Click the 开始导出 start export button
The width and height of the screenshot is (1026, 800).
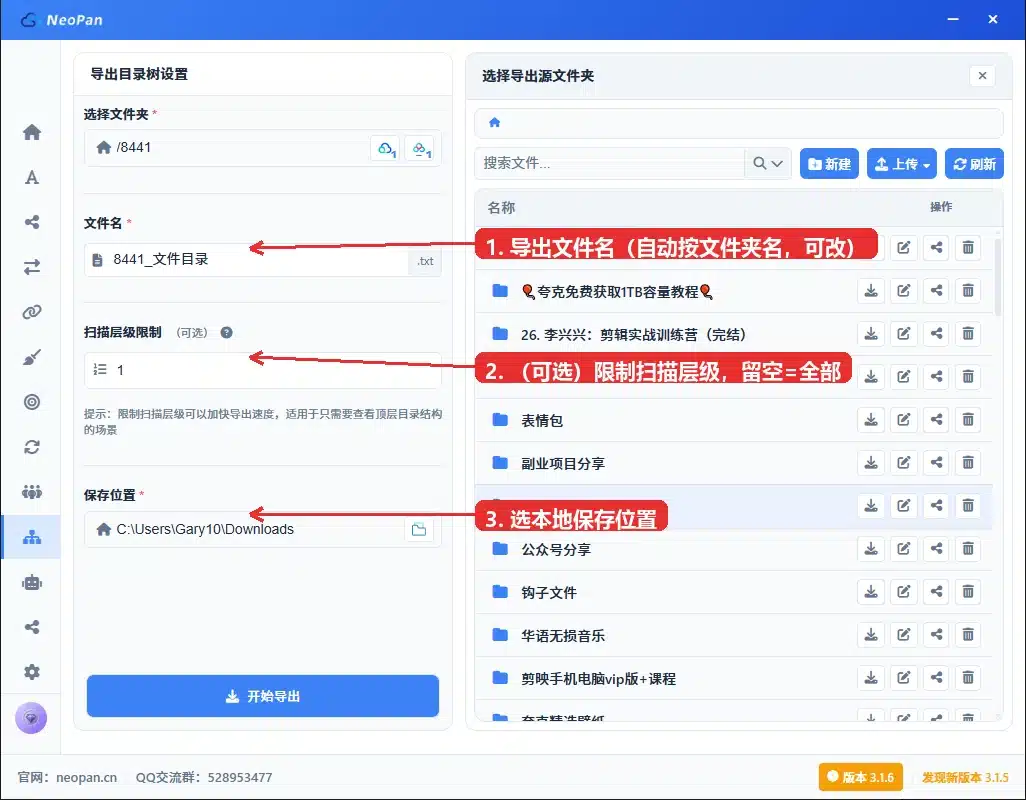pos(262,696)
